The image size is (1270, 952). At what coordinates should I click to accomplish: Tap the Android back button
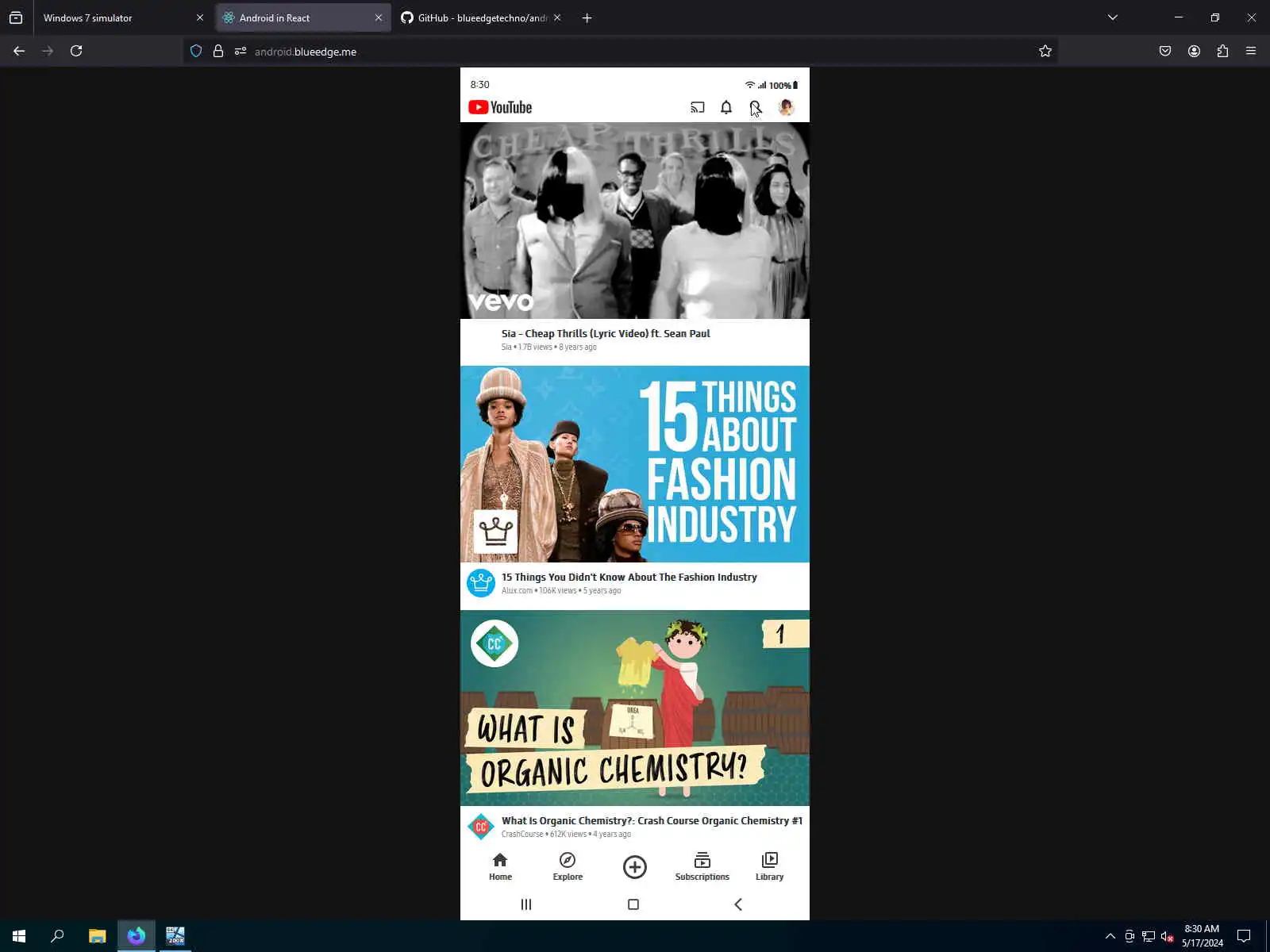point(738,904)
